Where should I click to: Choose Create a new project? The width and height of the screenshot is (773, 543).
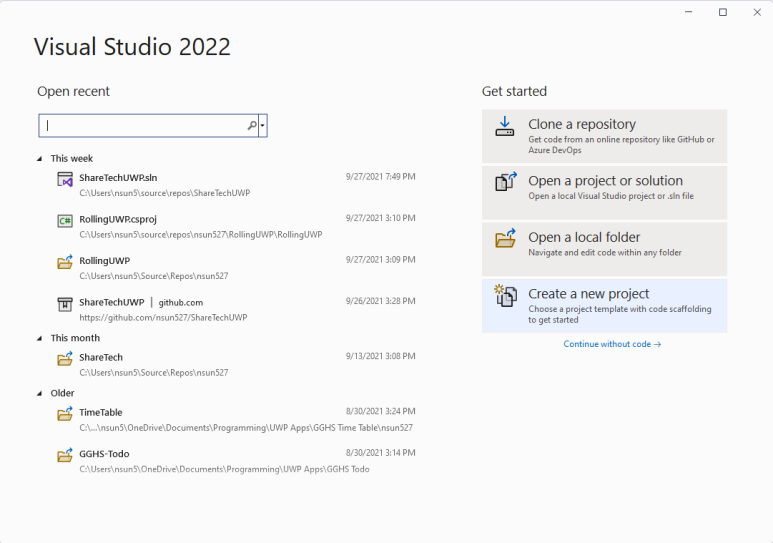click(604, 306)
